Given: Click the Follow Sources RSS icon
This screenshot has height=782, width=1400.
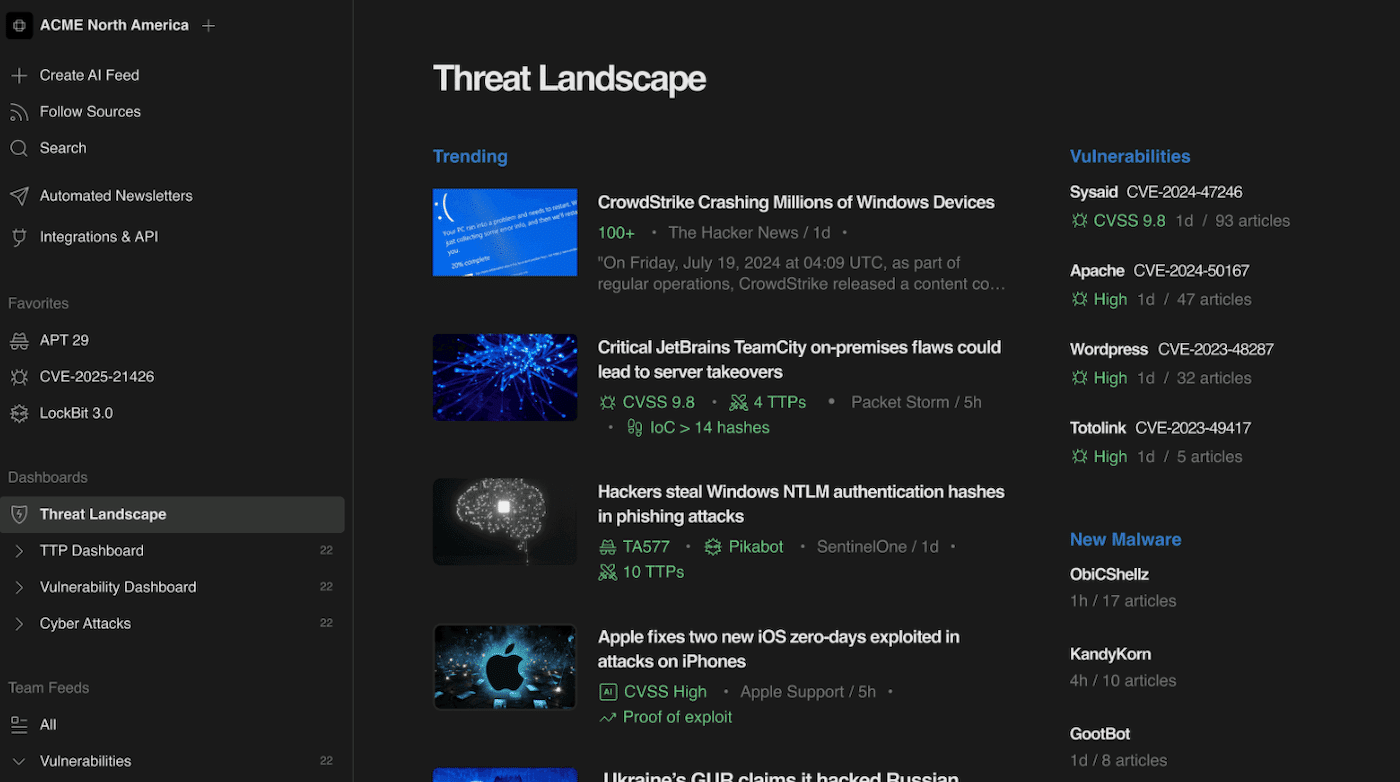Looking at the screenshot, I should tap(19, 112).
